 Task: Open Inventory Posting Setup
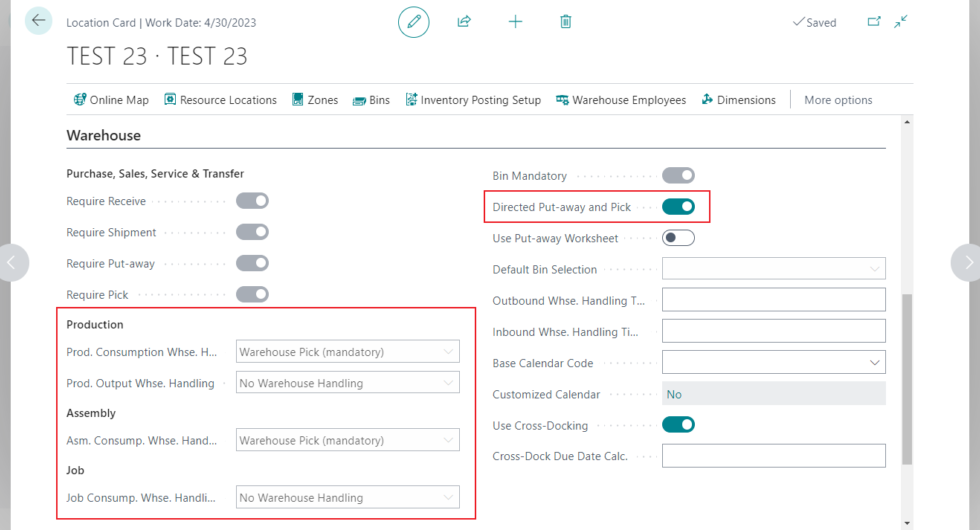pyautogui.click(x=473, y=100)
